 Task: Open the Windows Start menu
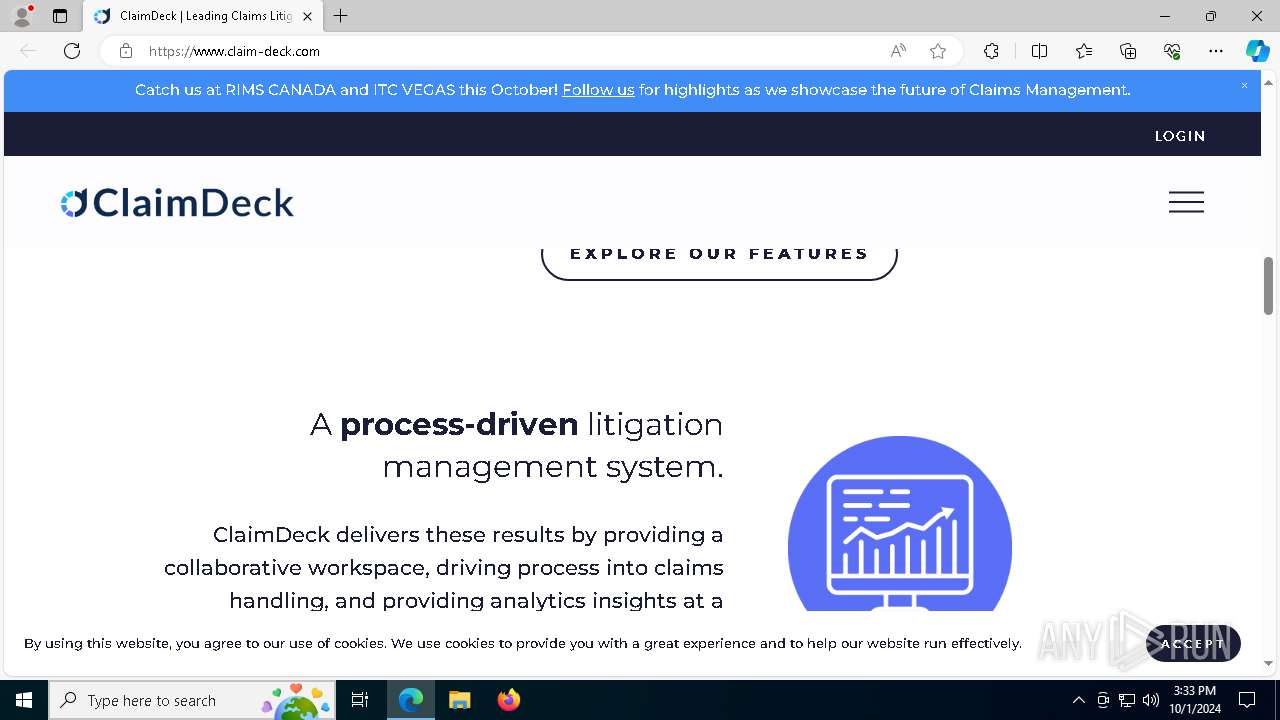click(24, 700)
